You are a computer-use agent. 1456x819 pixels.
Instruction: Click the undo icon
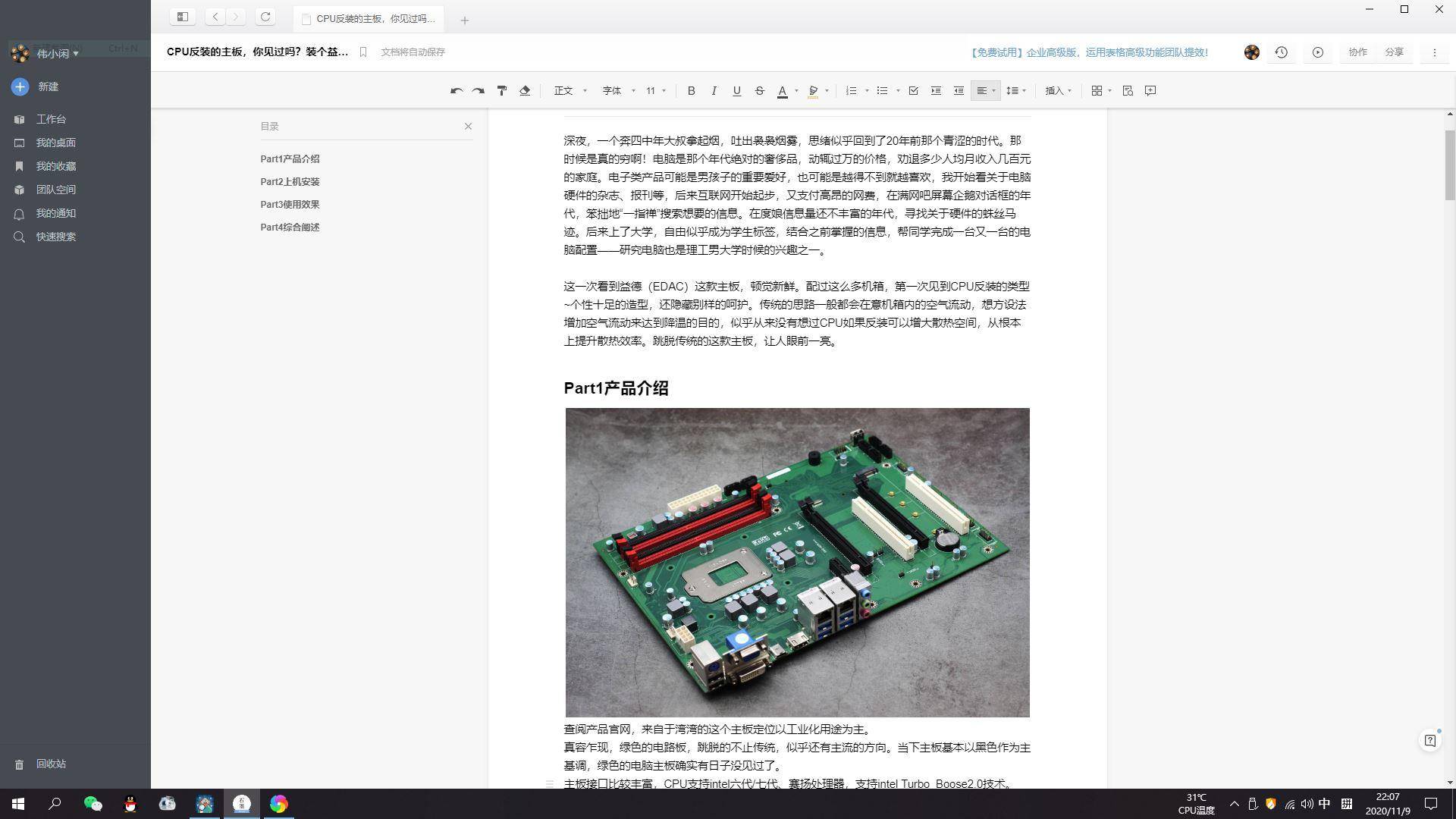[x=455, y=90]
